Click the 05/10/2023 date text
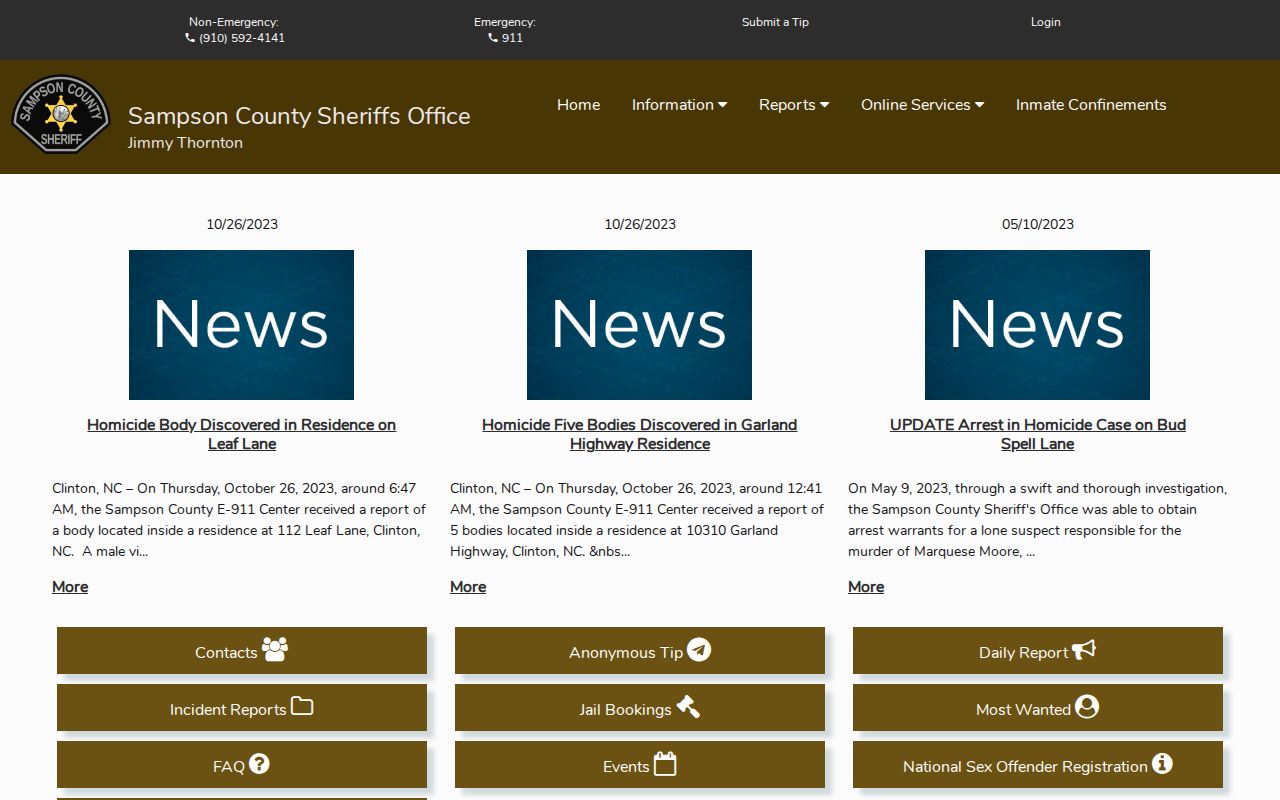The image size is (1280, 800). 1038,224
